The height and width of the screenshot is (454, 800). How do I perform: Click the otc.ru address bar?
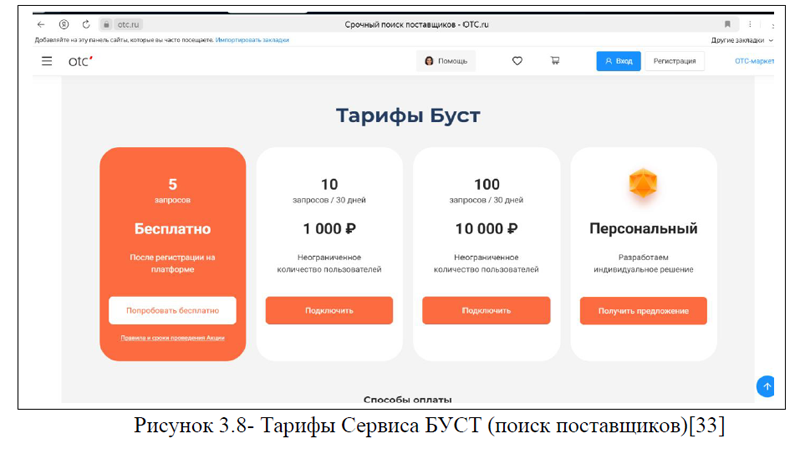[x=128, y=24]
